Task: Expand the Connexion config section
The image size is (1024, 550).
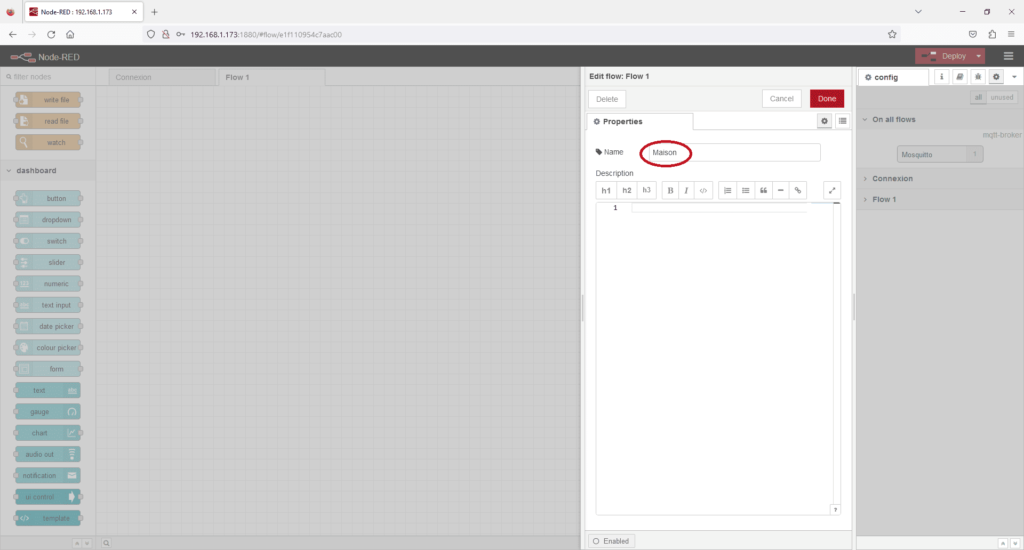Action: pos(893,179)
